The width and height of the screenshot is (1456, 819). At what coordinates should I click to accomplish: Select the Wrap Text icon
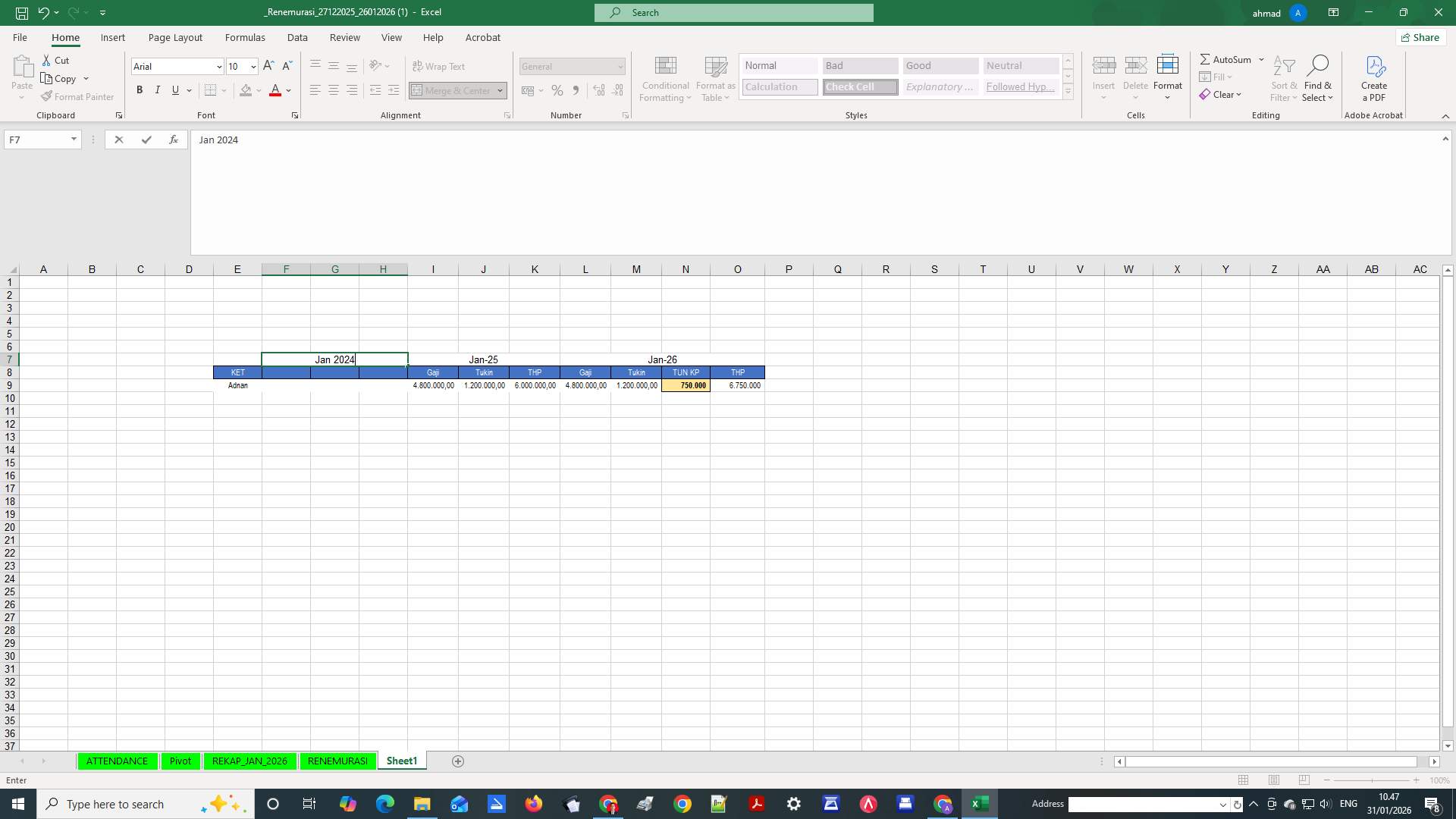click(440, 66)
